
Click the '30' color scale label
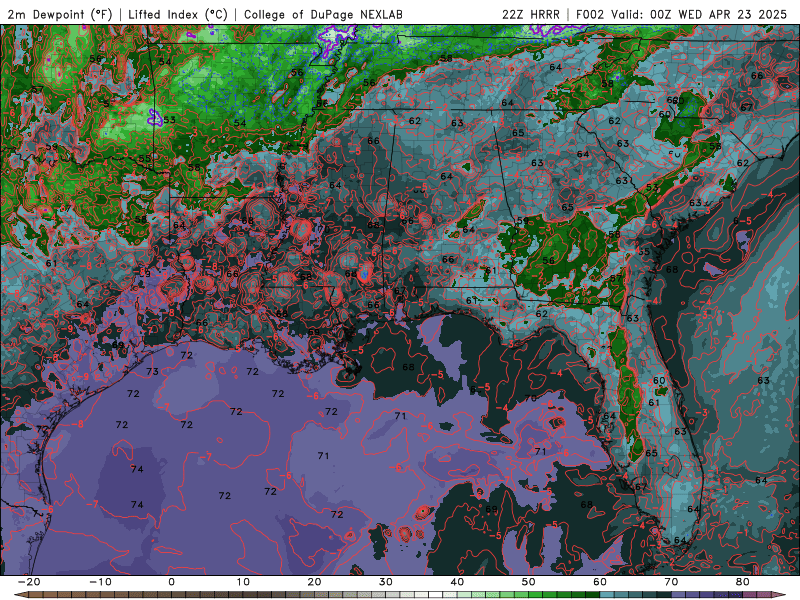[386, 582]
